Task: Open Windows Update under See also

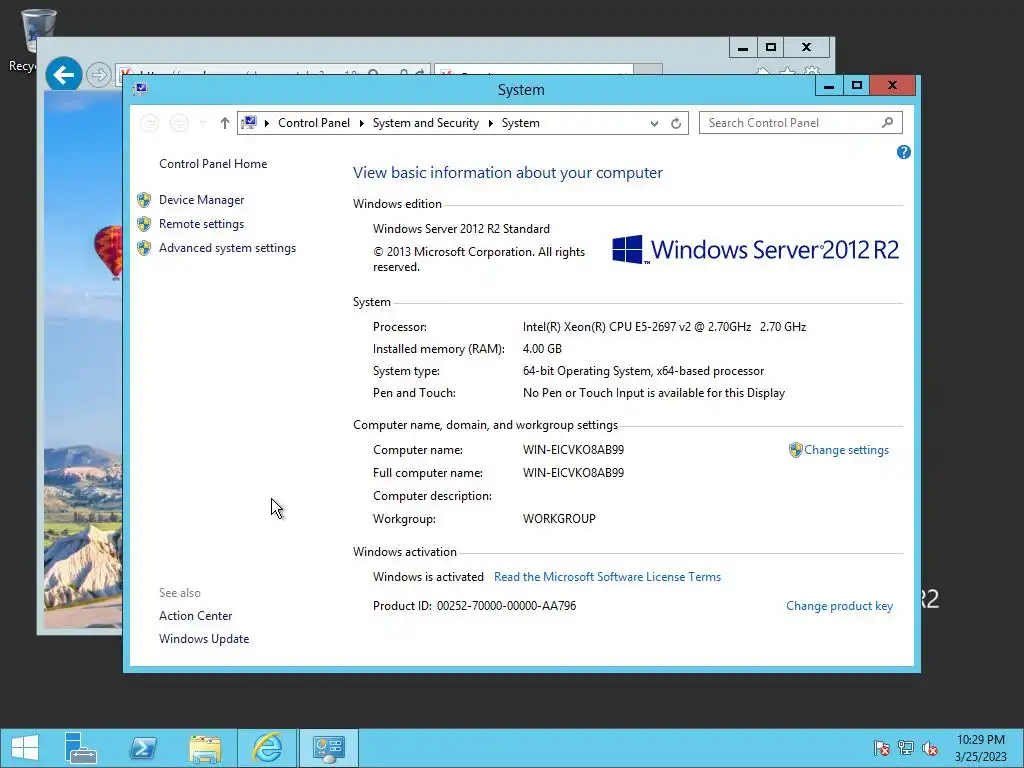Action: pos(204,639)
